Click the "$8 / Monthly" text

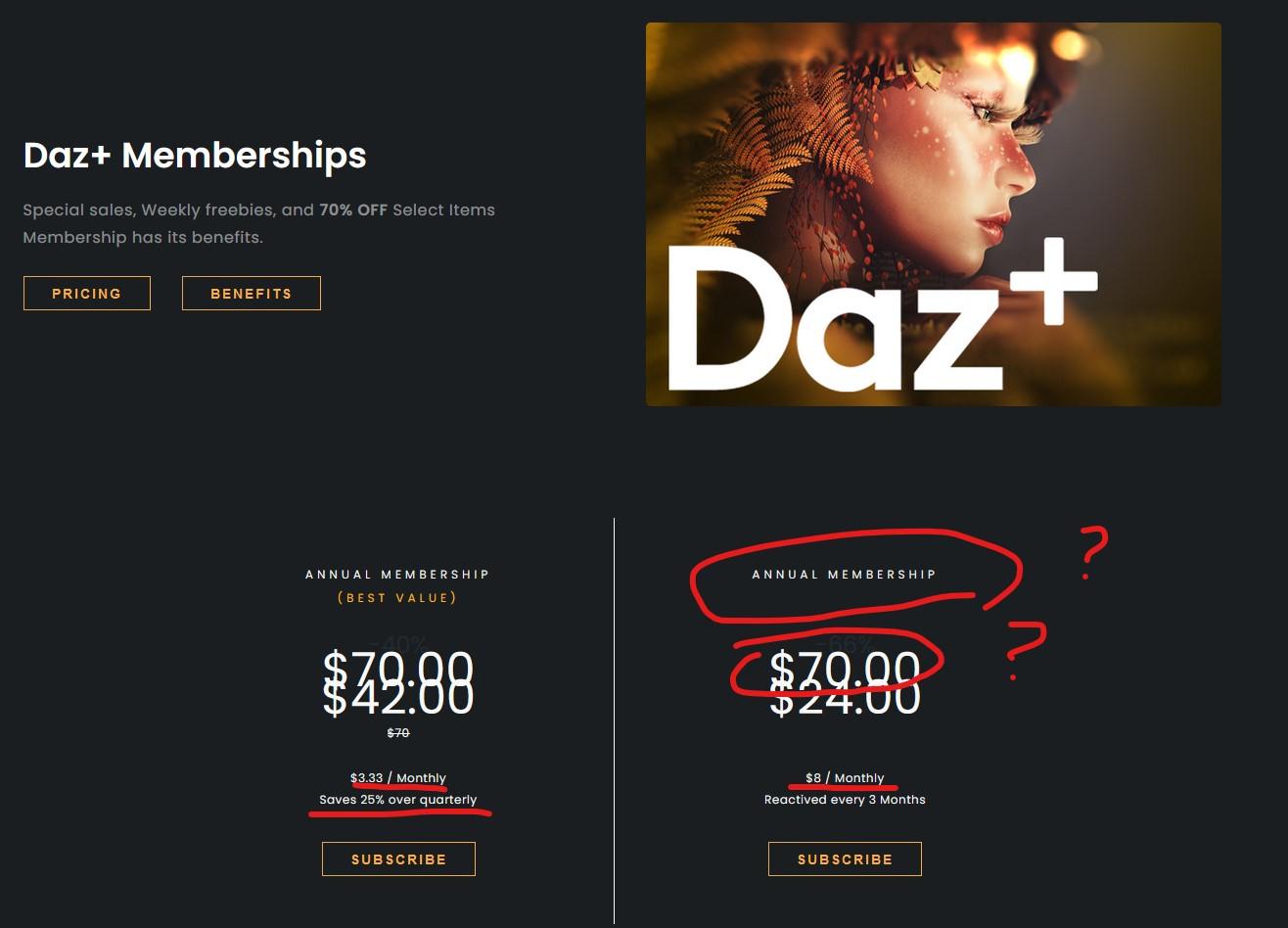coord(845,778)
